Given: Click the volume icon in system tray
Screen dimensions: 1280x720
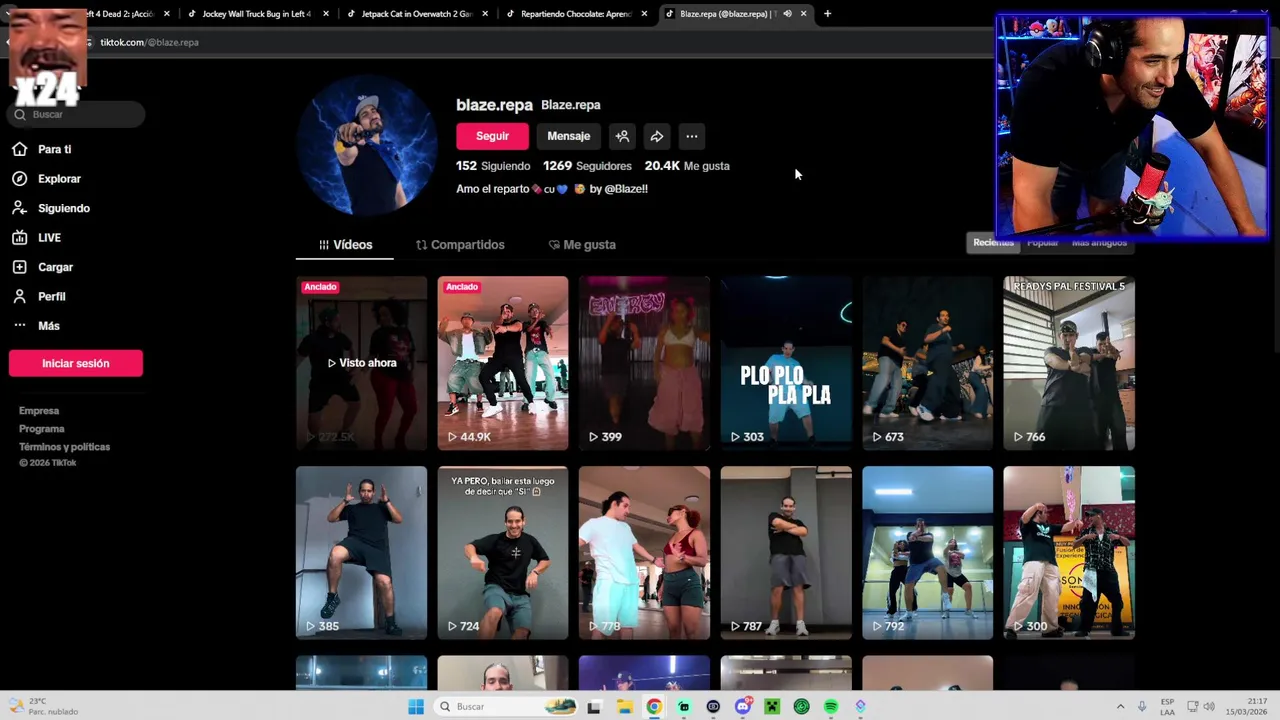Looking at the screenshot, I should click(x=1208, y=707).
